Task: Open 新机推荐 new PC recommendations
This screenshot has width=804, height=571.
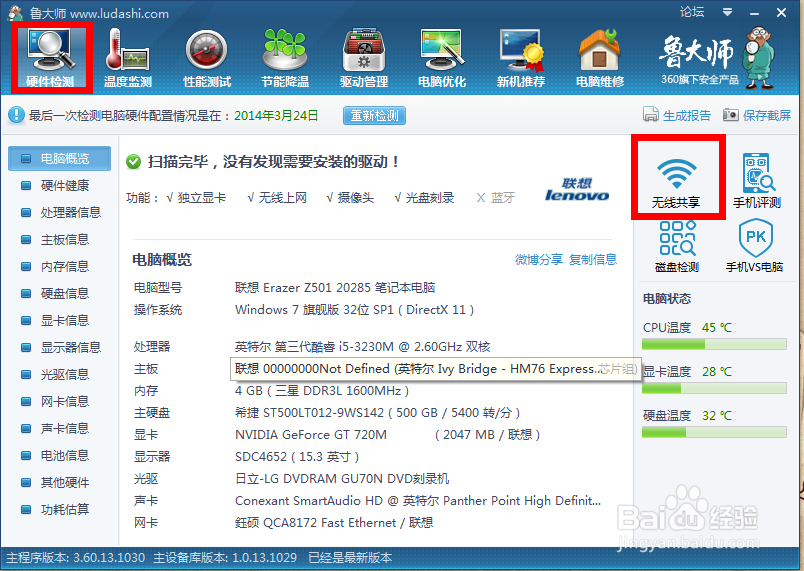Action: point(521,58)
